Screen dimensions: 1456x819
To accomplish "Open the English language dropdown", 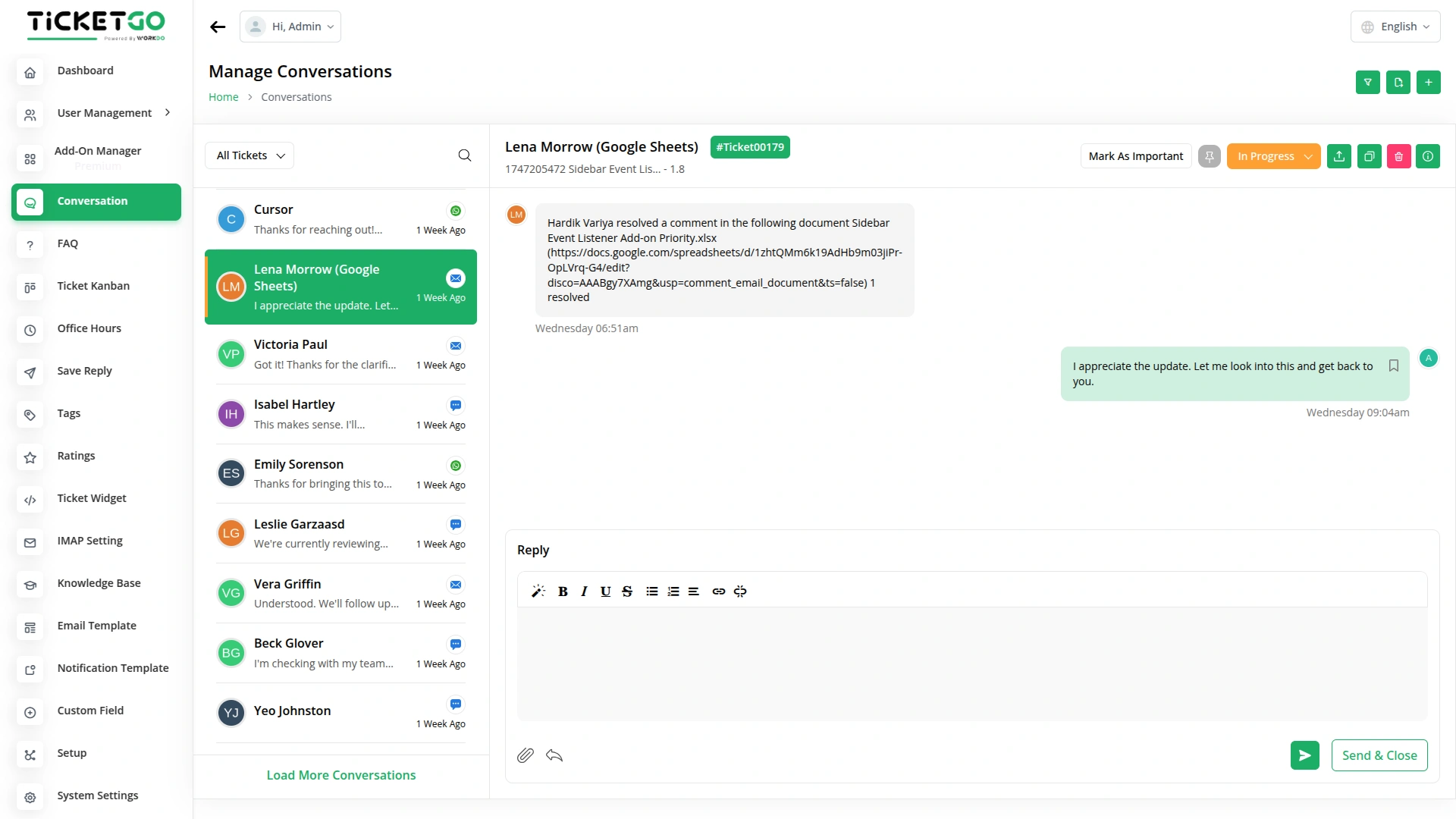I will coord(1395,27).
